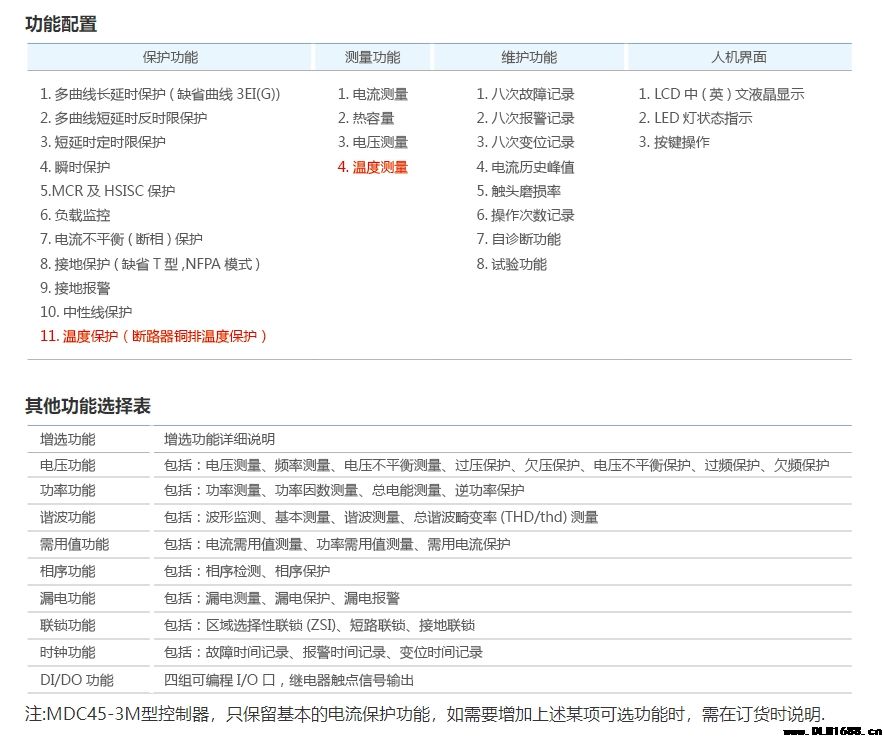The width and height of the screenshot is (883, 738).
Task: Click description 包括：故障时间记录
Action: [323, 652]
